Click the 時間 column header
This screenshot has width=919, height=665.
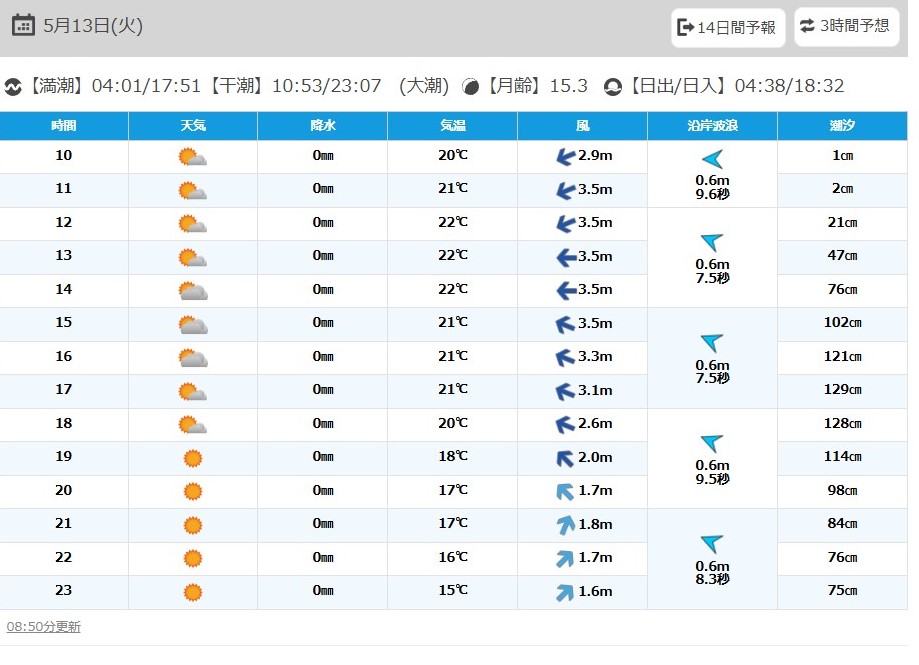tap(64, 125)
